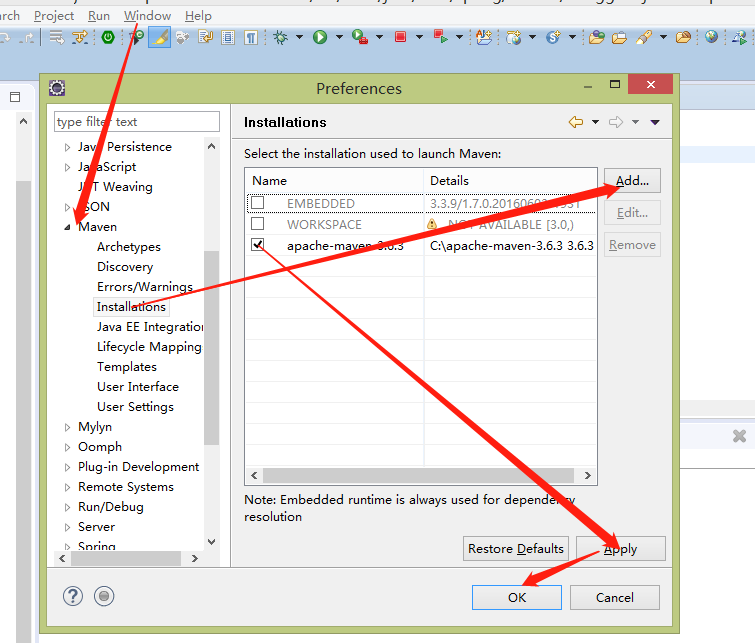Image resolution: width=755 pixels, height=643 pixels.
Task: Click the Show Whitespace Characters pilcrow icon
Action: coord(250,38)
